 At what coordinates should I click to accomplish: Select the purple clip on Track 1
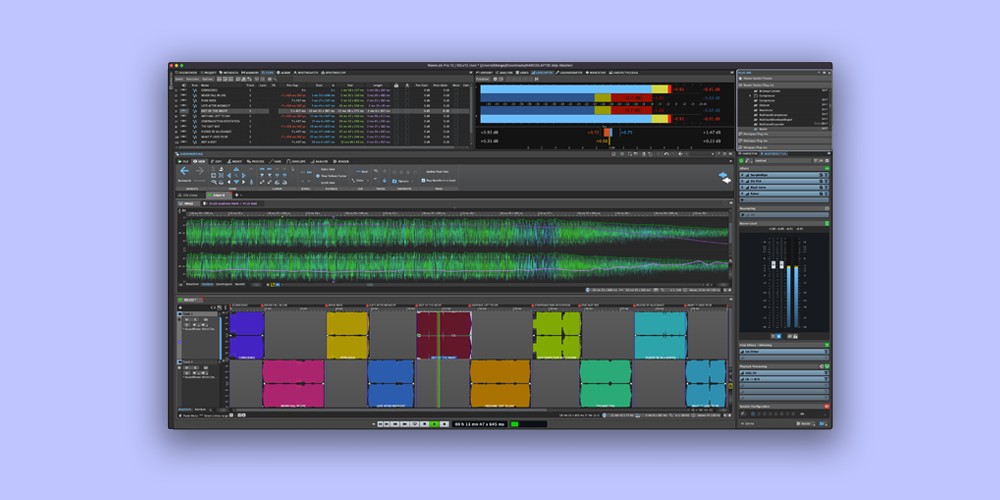[x=246, y=334]
